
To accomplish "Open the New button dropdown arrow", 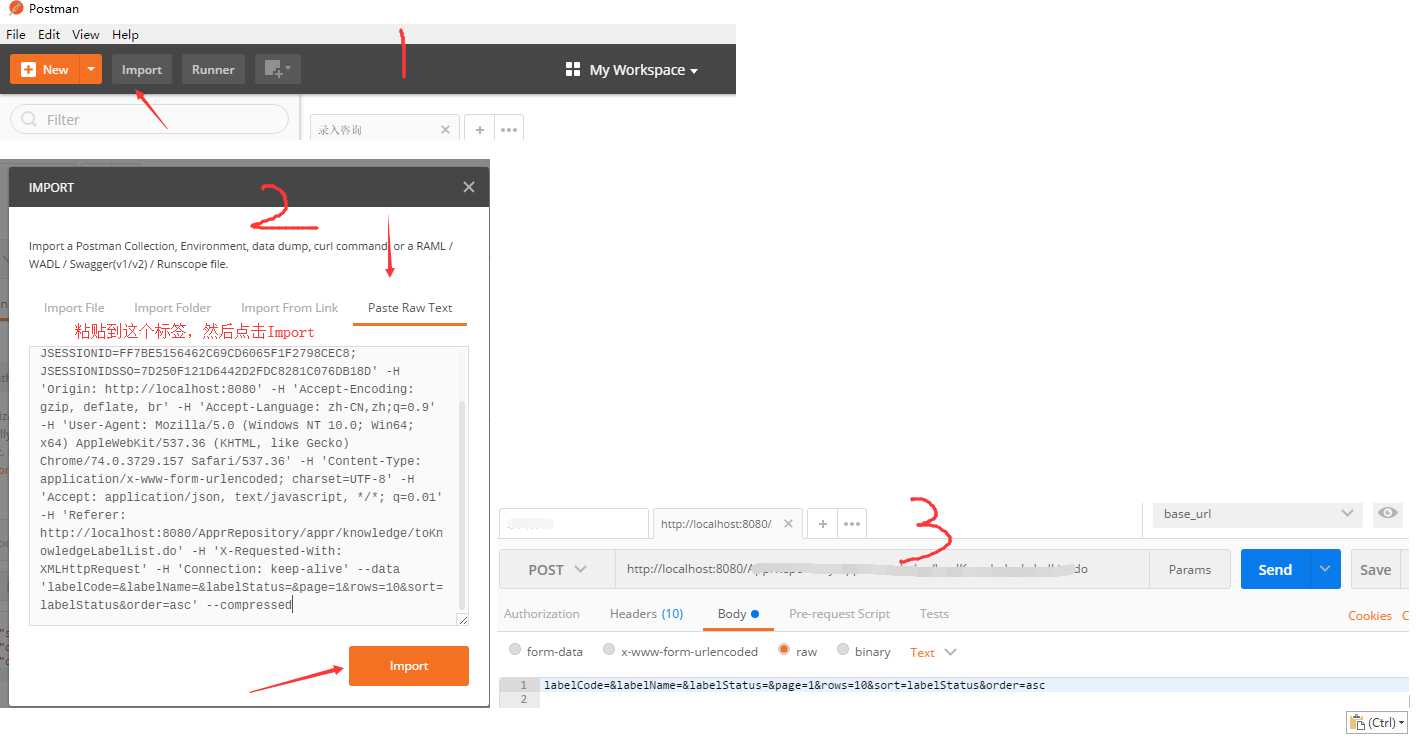I will (x=91, y=70).
